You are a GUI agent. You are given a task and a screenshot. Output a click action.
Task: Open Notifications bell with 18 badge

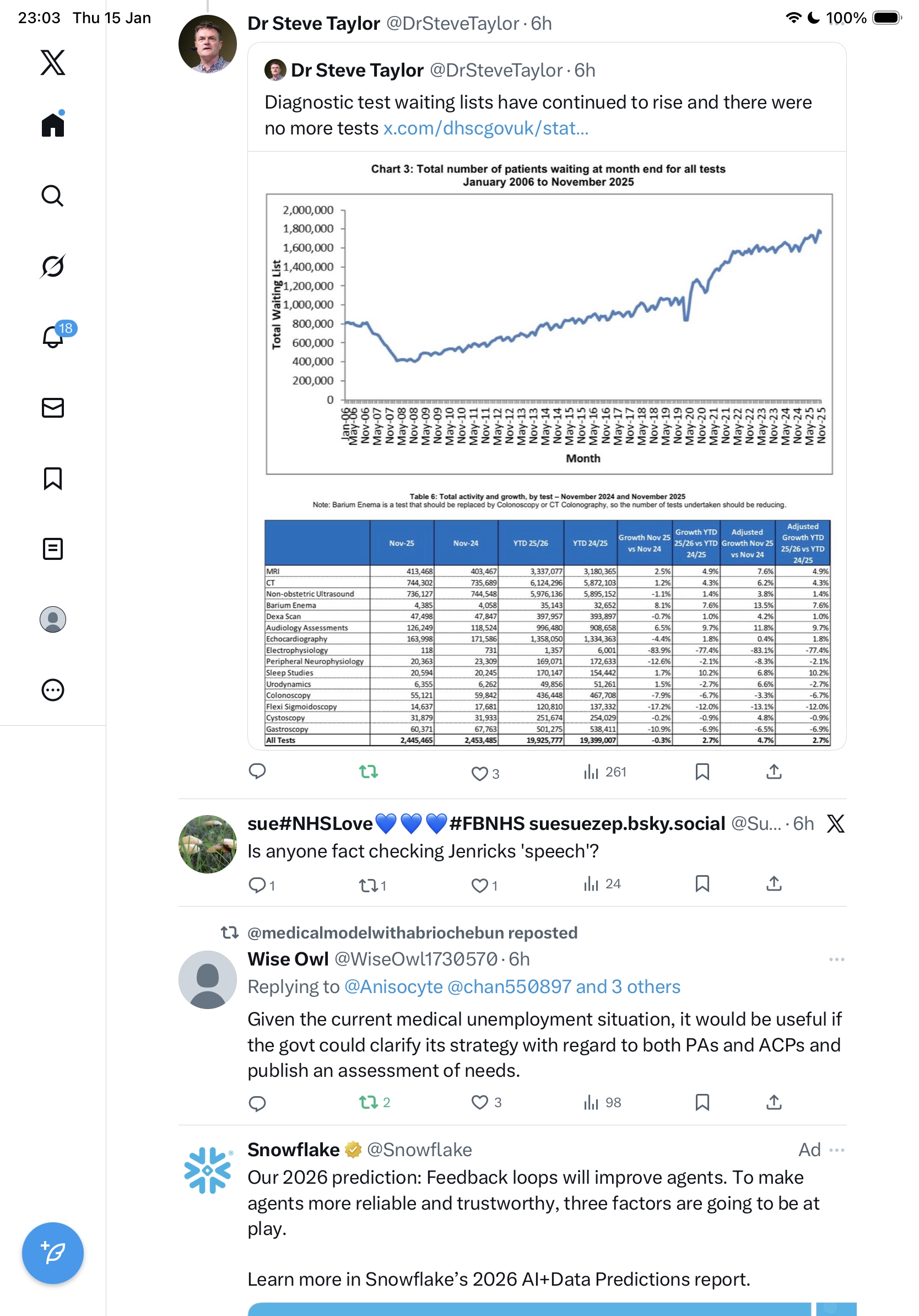click(53, 337)
